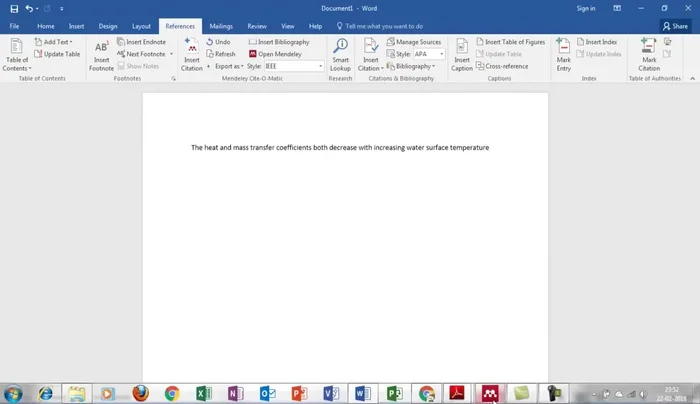Switch to the Insert tab
This screenshot has width=700, height=404.
point(76,26)
